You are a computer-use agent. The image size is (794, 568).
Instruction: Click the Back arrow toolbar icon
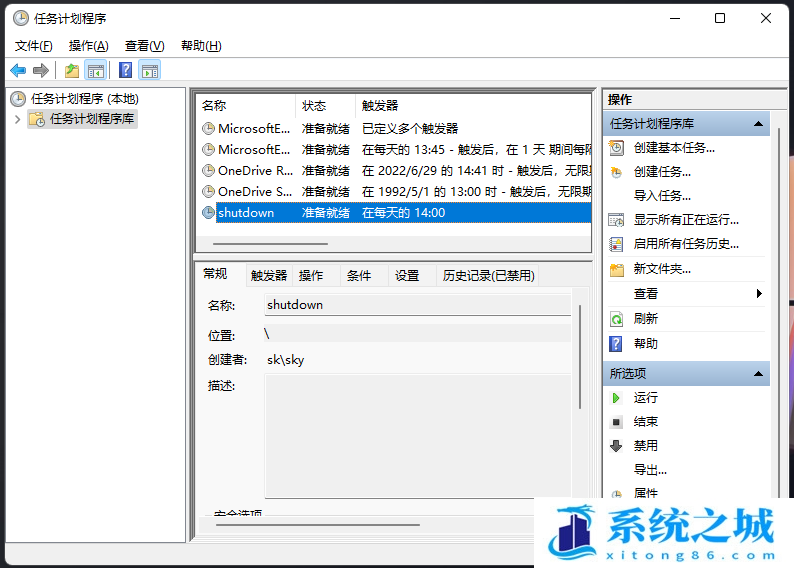[18, 70]
